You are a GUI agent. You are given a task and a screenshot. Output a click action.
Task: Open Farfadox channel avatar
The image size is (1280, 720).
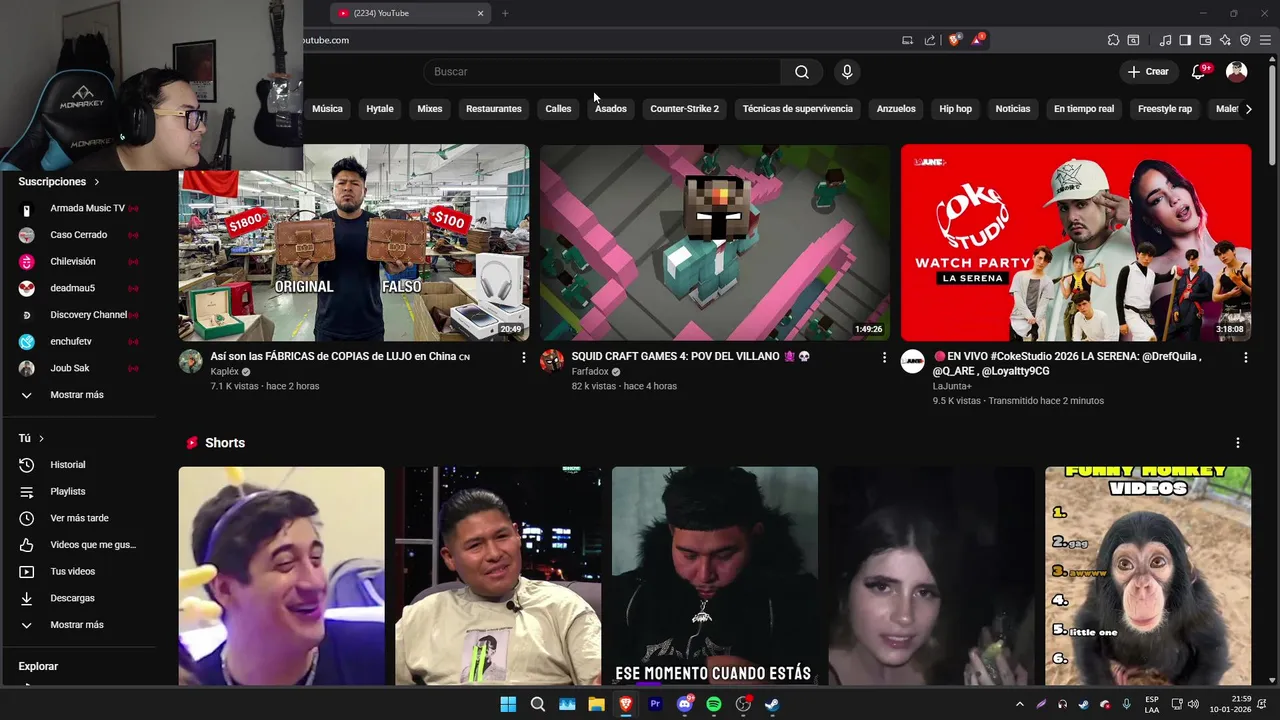[x=552, y=361]
